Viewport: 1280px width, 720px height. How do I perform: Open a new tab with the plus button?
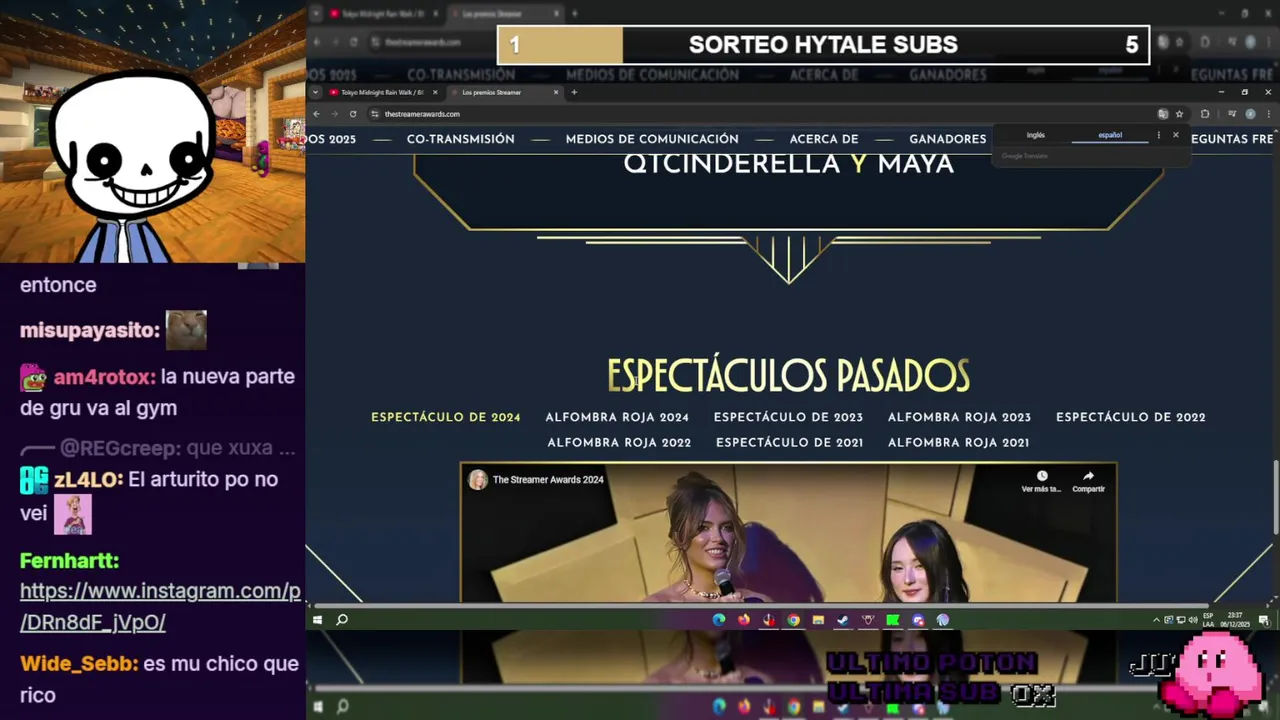[x=574, y=92]
